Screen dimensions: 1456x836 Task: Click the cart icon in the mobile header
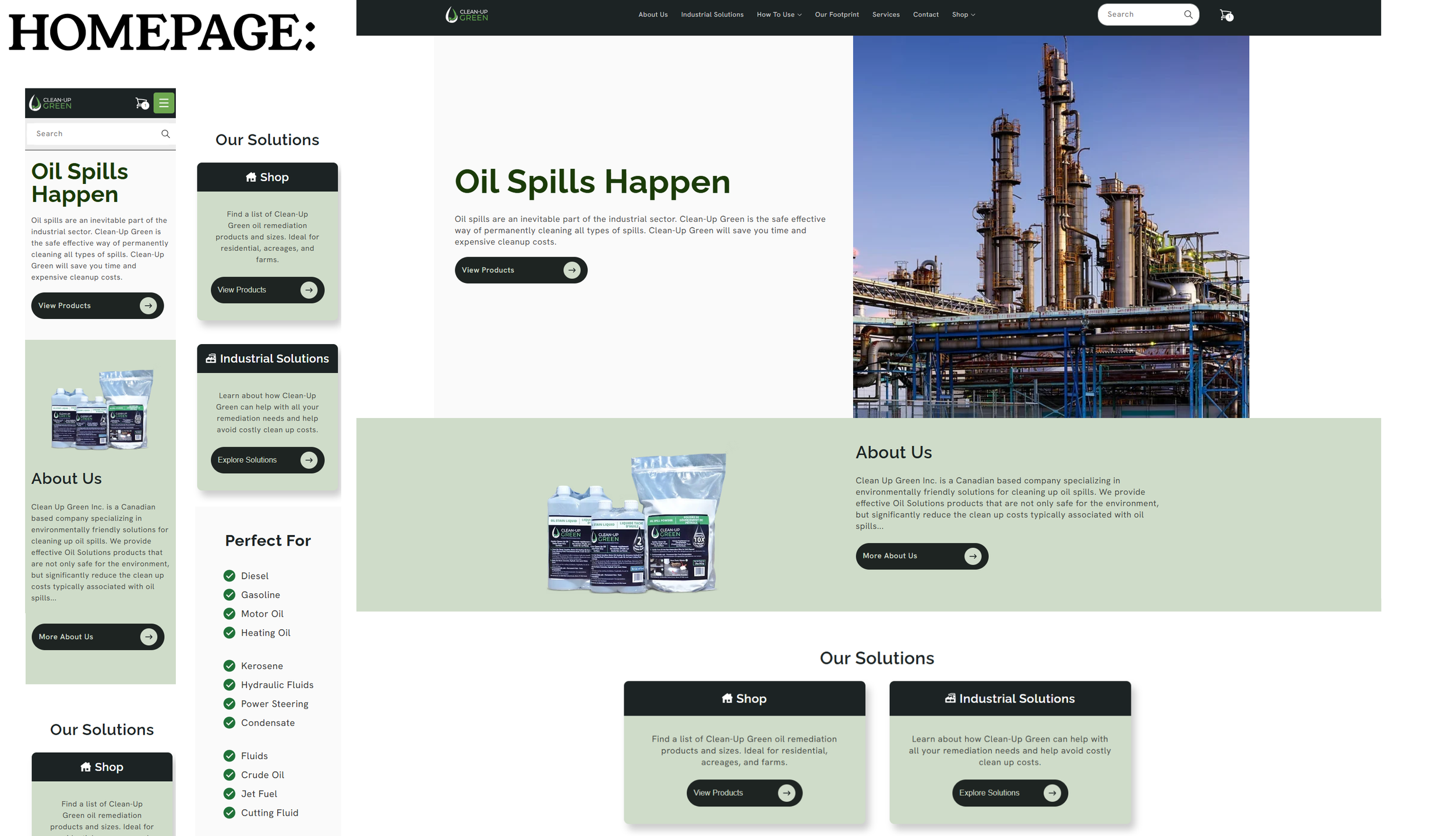[139, 103]
